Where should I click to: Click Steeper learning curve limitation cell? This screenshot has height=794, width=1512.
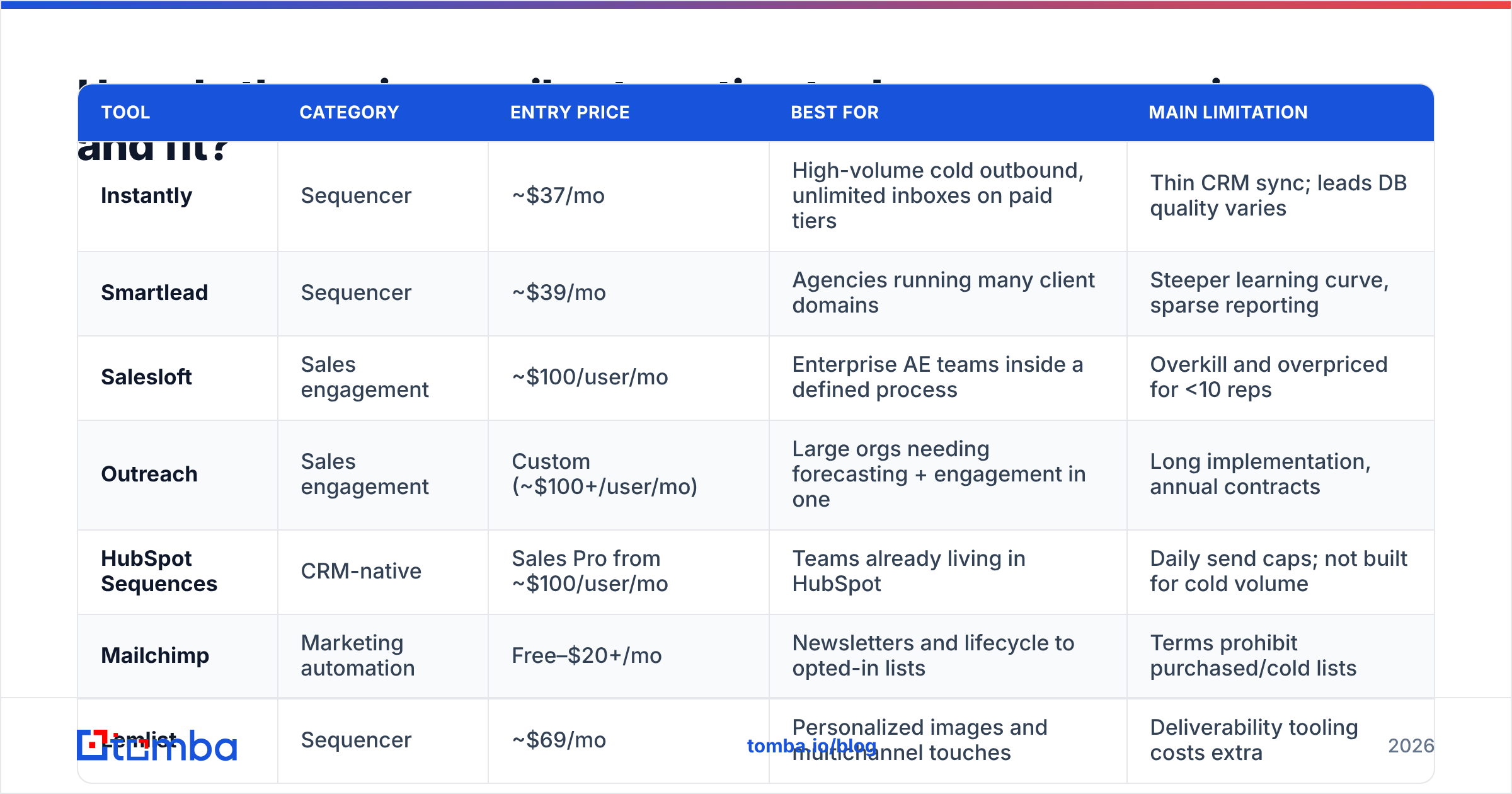click(x=1280, y=293)
